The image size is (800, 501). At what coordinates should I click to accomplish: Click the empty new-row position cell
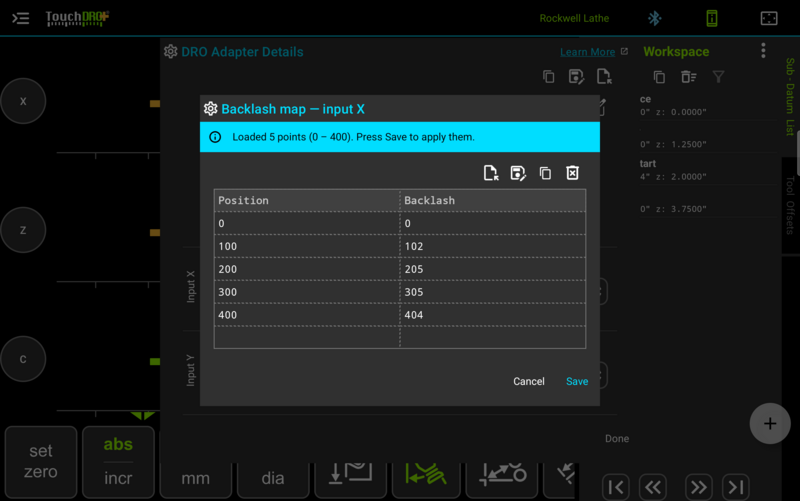point(307,337)
